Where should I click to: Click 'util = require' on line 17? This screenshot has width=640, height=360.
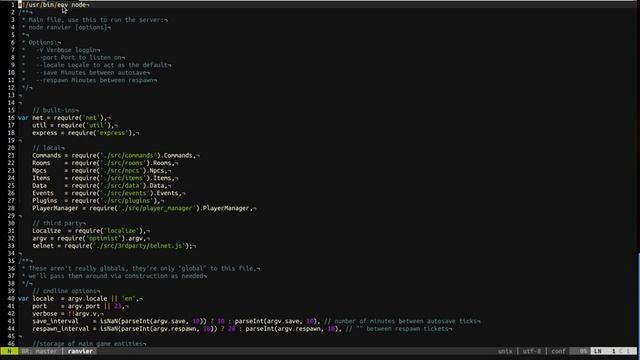tap(57, 125)
